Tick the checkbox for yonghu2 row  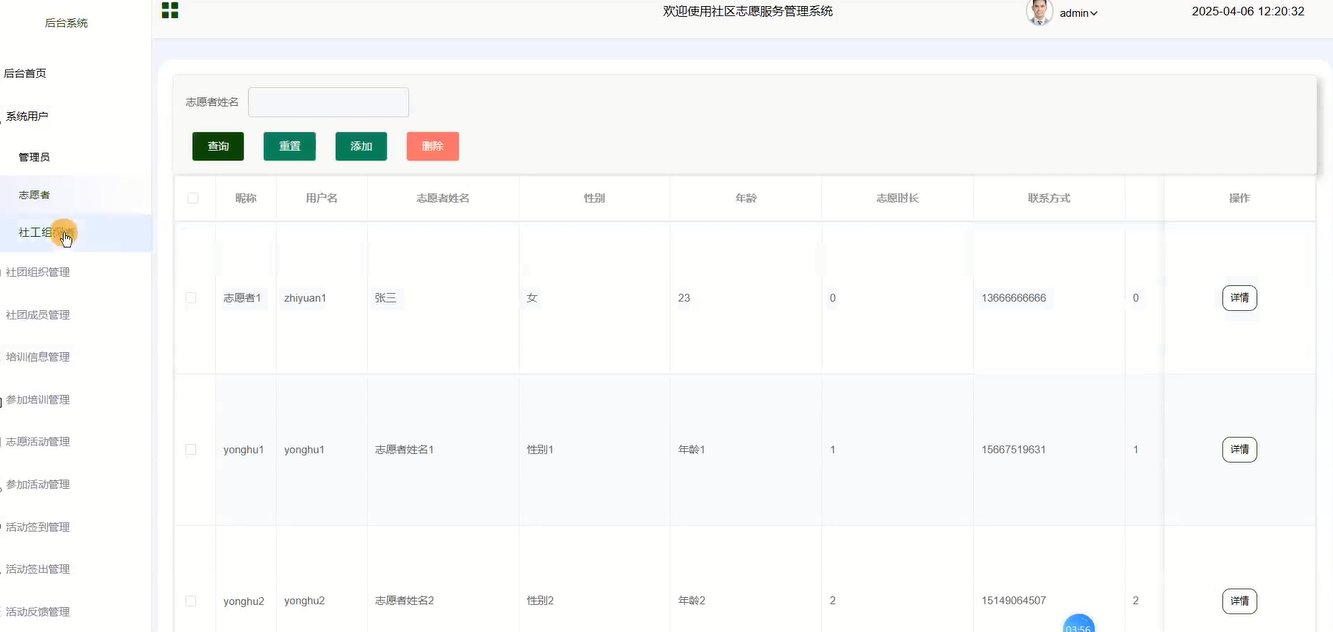[191, 601]
